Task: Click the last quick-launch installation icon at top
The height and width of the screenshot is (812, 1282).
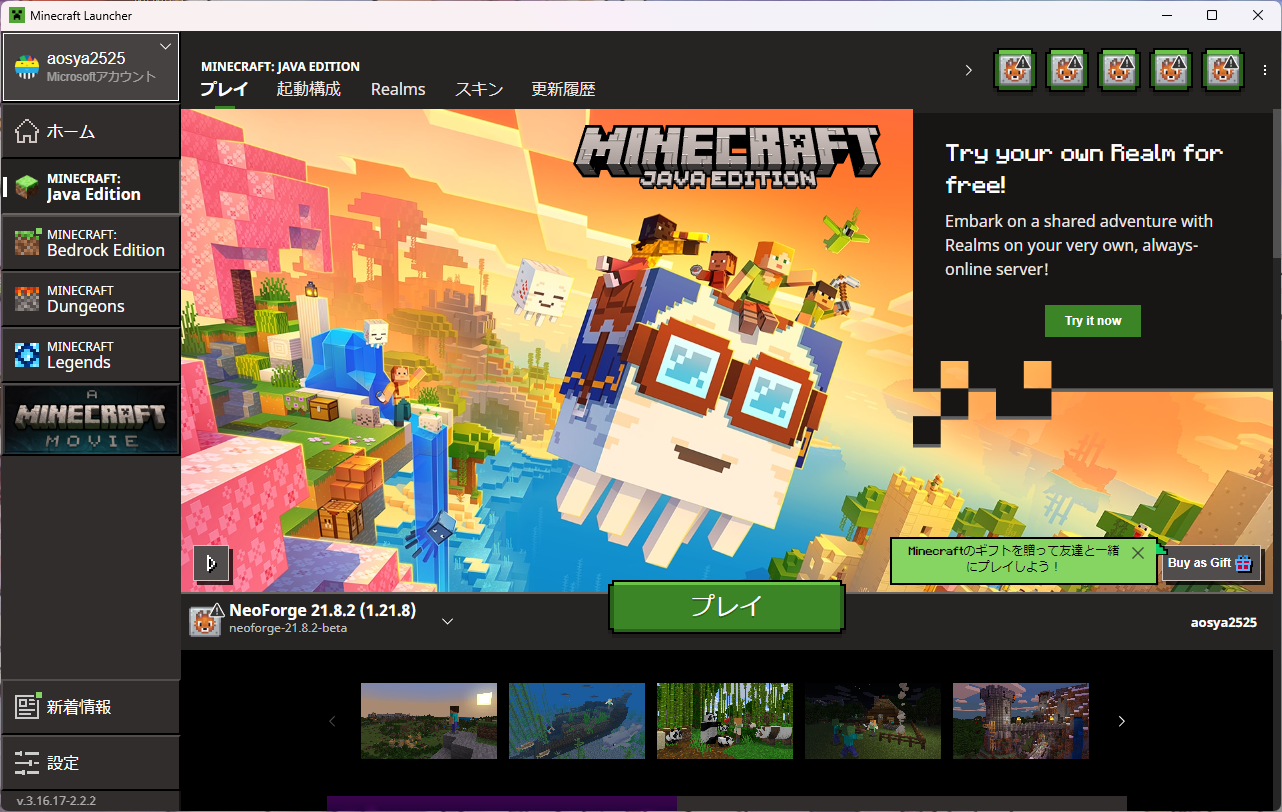Action: [1222, 70]
